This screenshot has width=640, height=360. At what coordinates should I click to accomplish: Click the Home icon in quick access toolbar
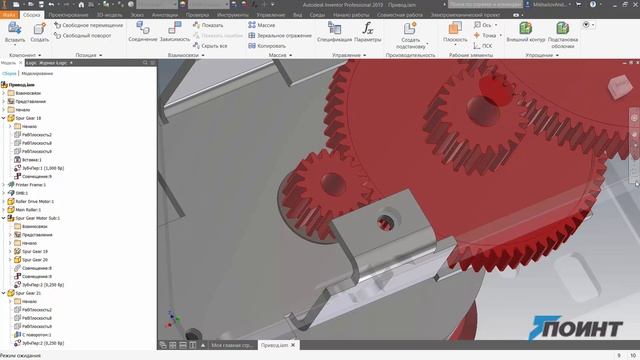click(81, 4)
